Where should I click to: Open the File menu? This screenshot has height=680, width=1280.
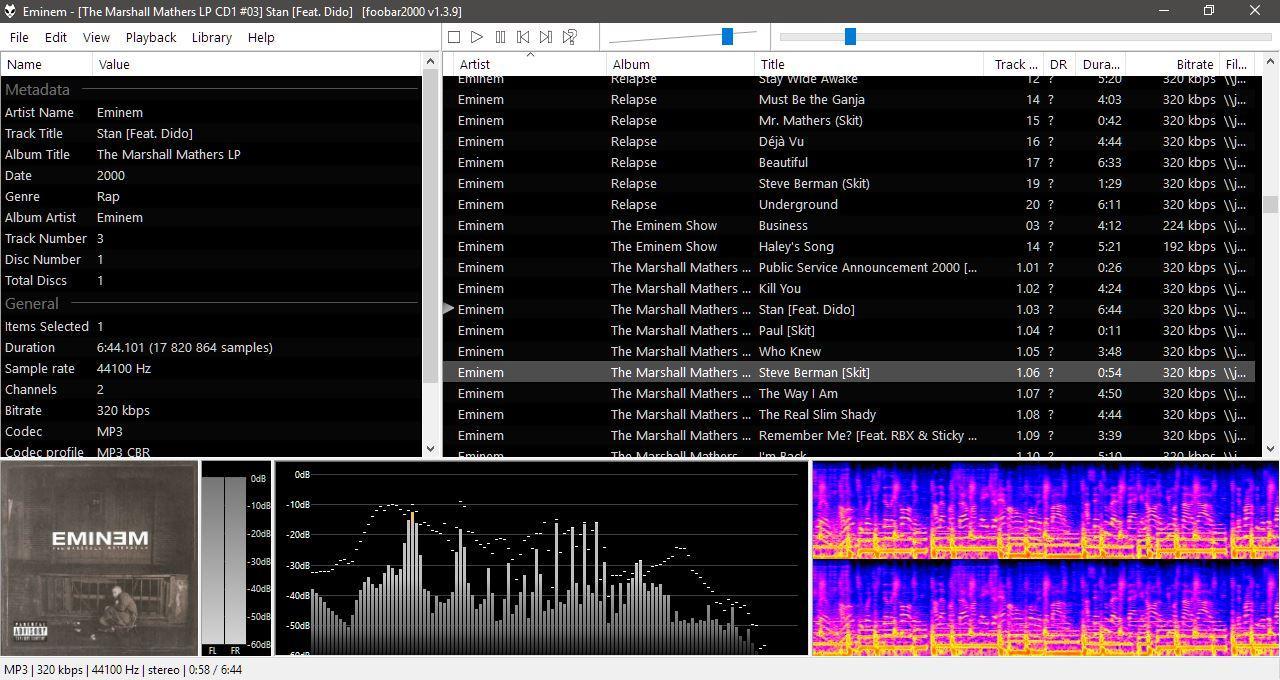click(18, 37)
